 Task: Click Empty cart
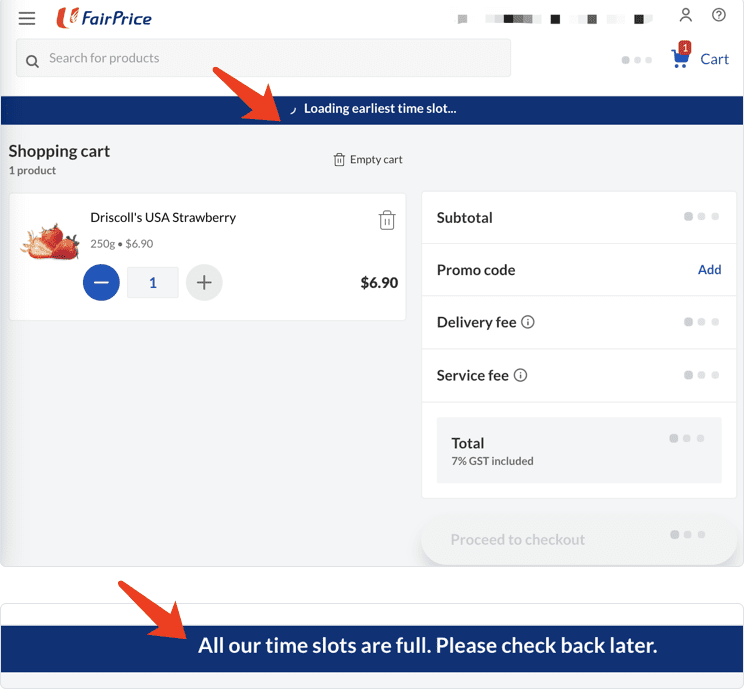[x=368, y=160]
